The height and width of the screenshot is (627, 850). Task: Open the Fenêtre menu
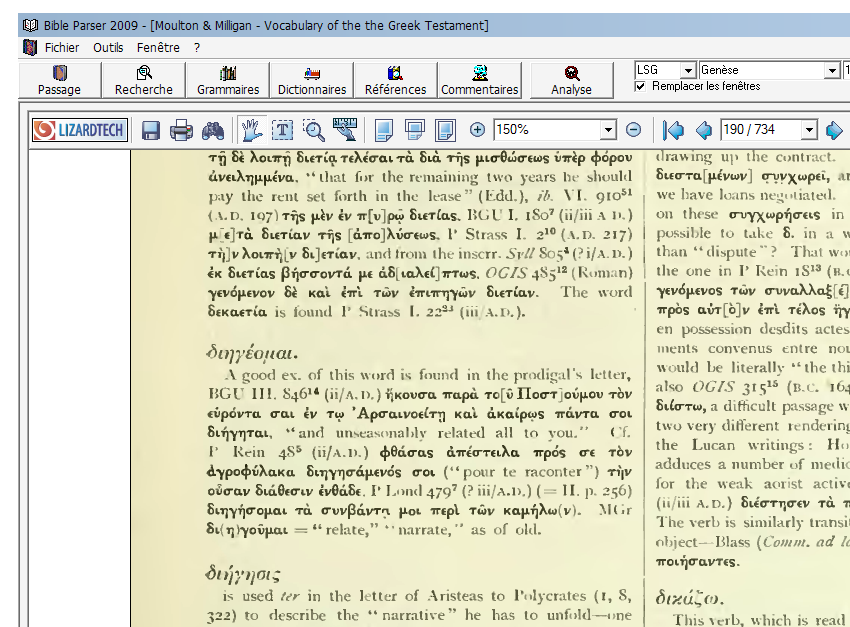click(x=158, y=48)
